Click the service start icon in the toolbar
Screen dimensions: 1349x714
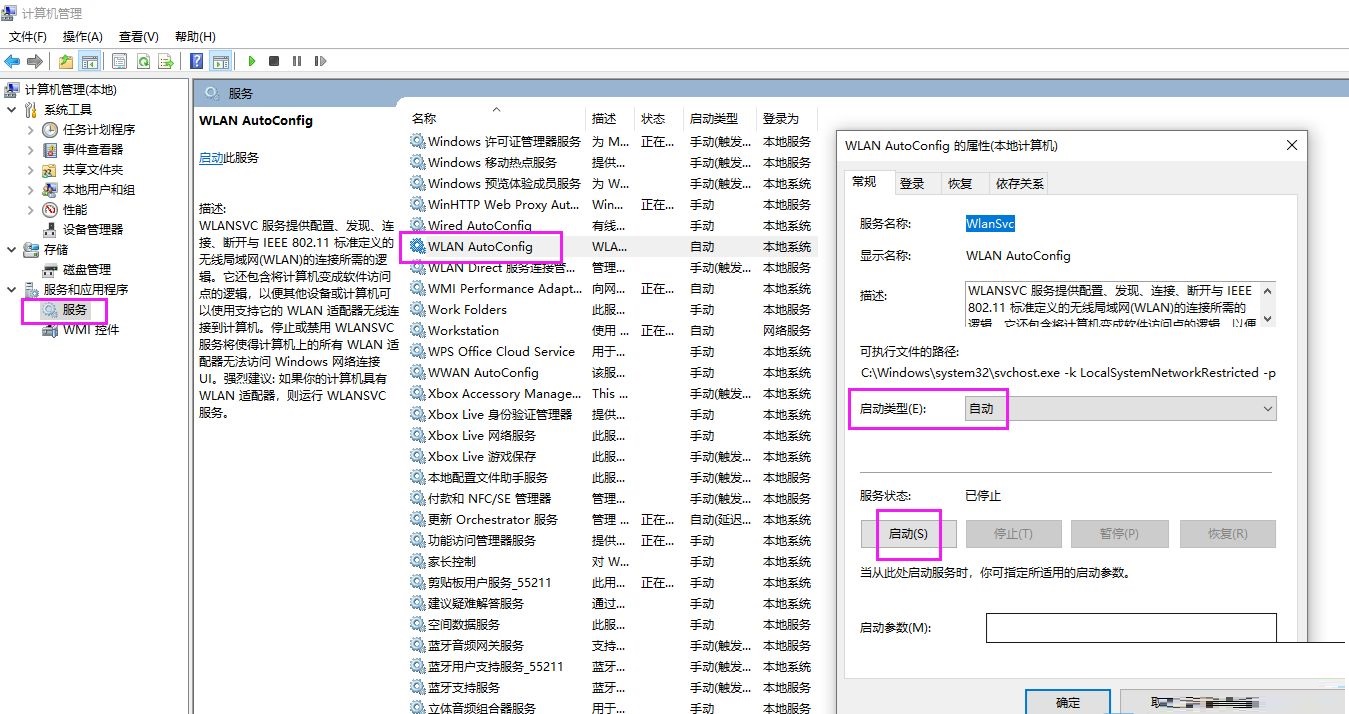(251, 60)
